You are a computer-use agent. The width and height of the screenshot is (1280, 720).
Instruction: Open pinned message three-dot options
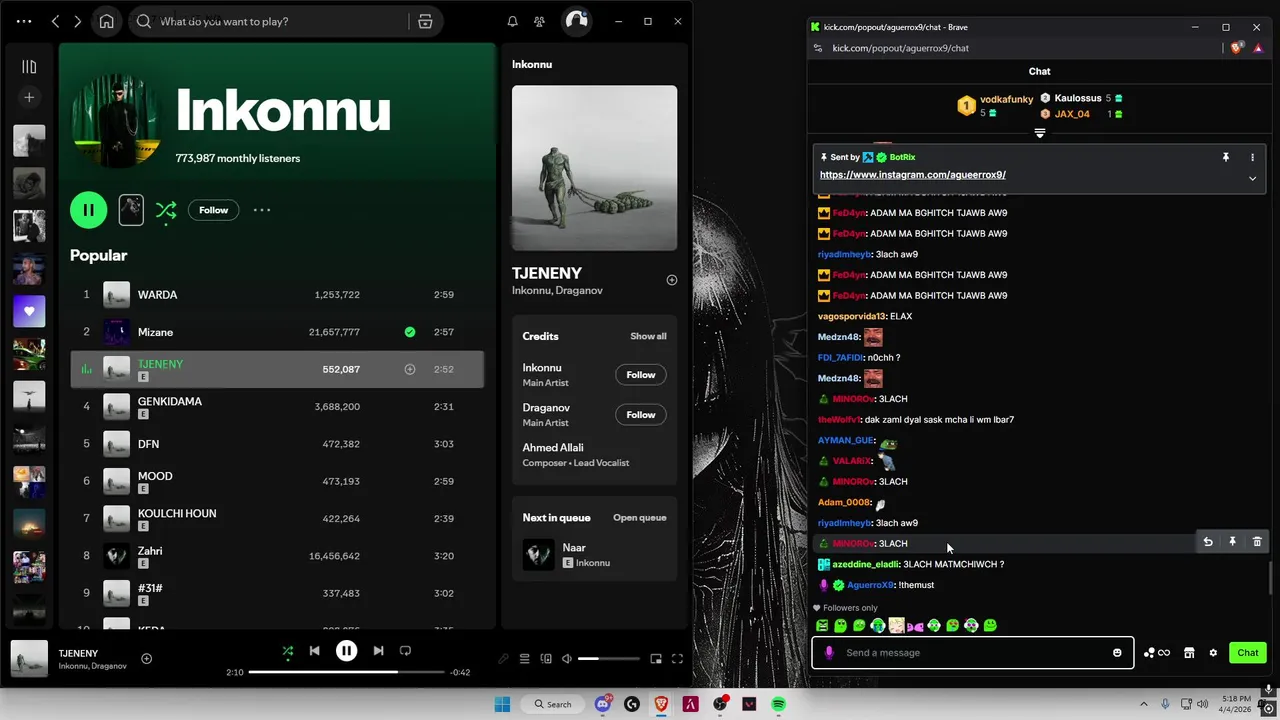click(x=1252, y=157)
